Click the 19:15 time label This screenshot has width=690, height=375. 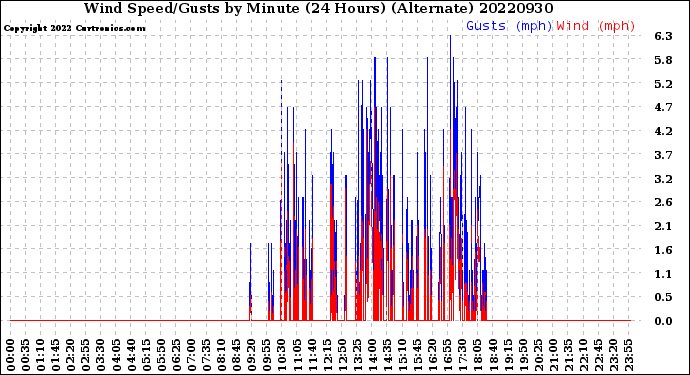point(507,355)
